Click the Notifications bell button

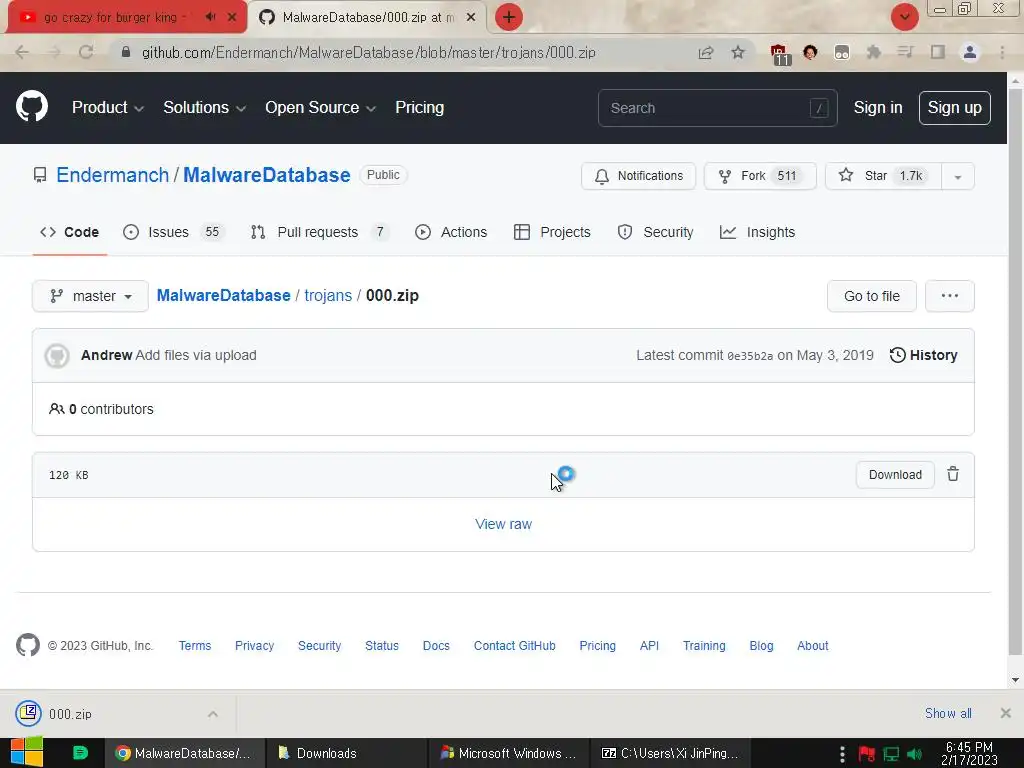coord(638,176)
